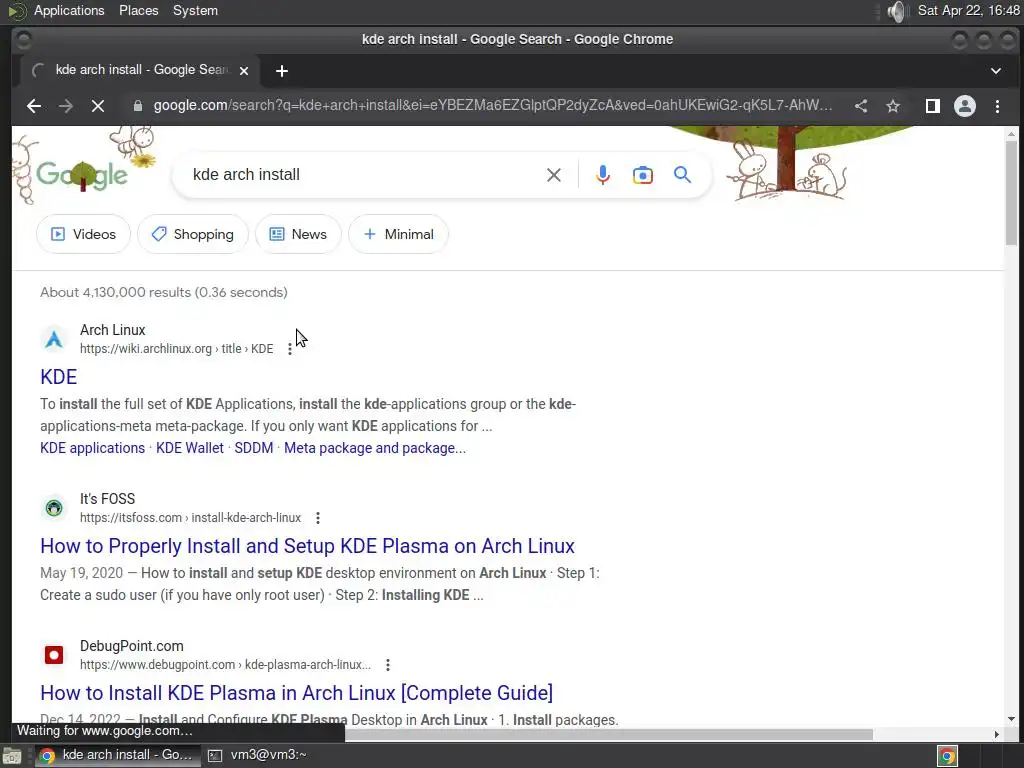The image size is (1024, 768).
Task: Open the System menu
Action: click(195, 10)
